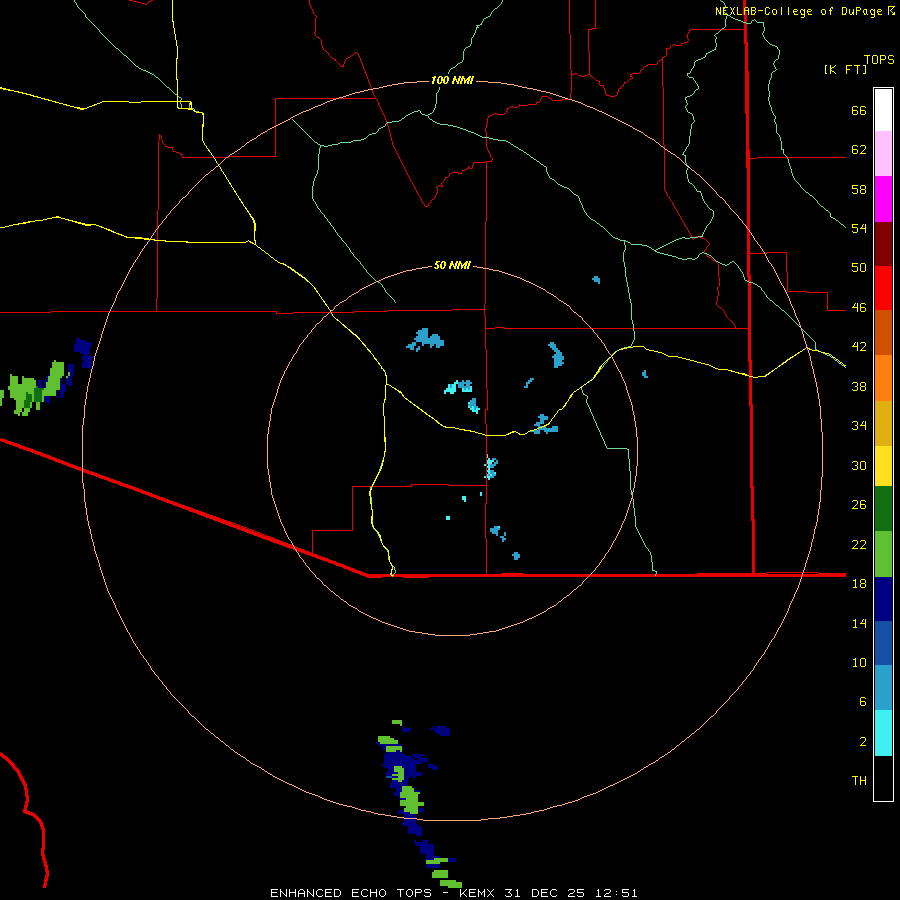Image resolution: width=900 pixels, height=900 pixels.
Task: Click the light pink legend swatch
Action: click(x=883, y=153)
